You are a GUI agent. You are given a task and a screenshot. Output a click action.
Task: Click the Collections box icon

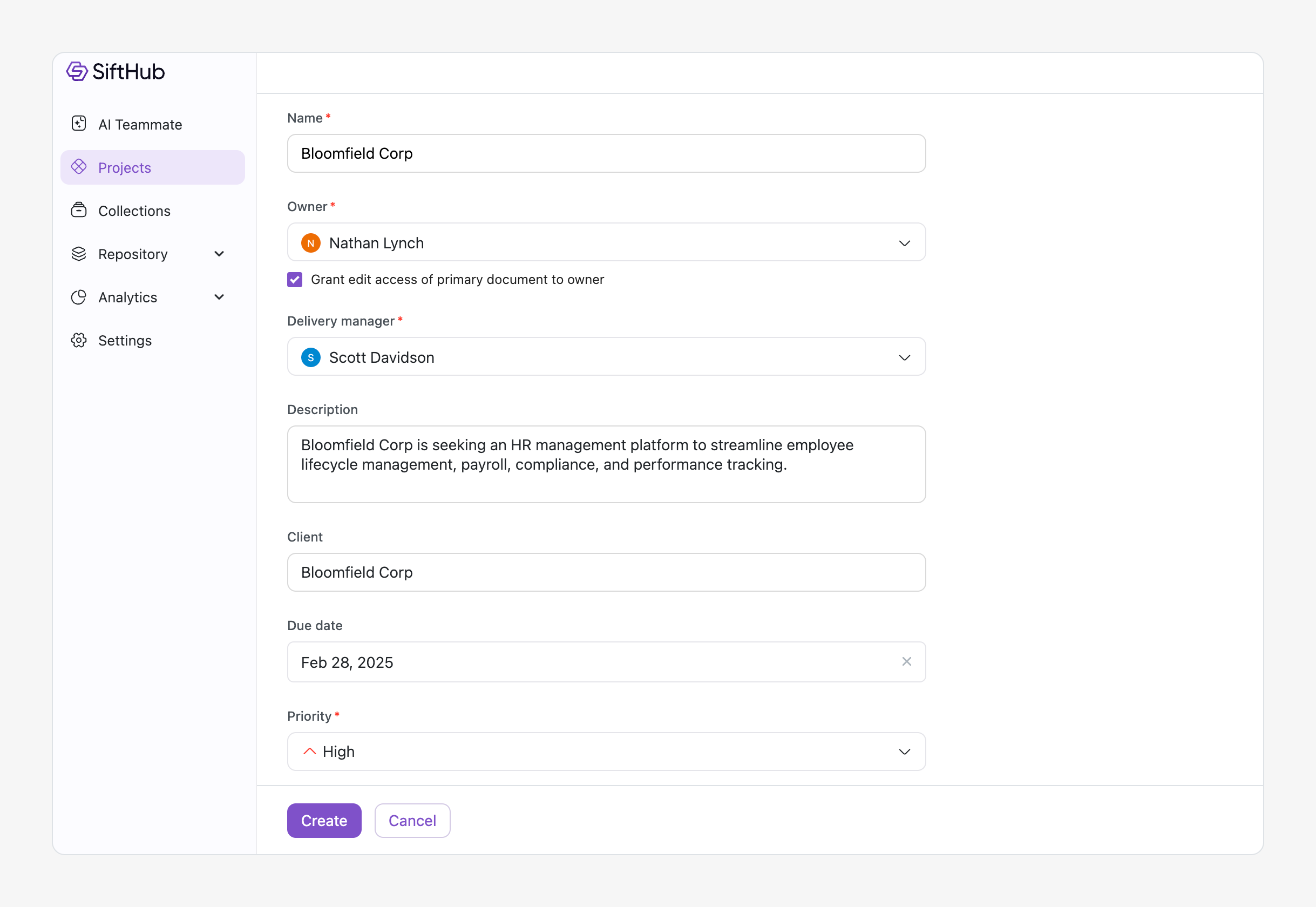point(79,210)
